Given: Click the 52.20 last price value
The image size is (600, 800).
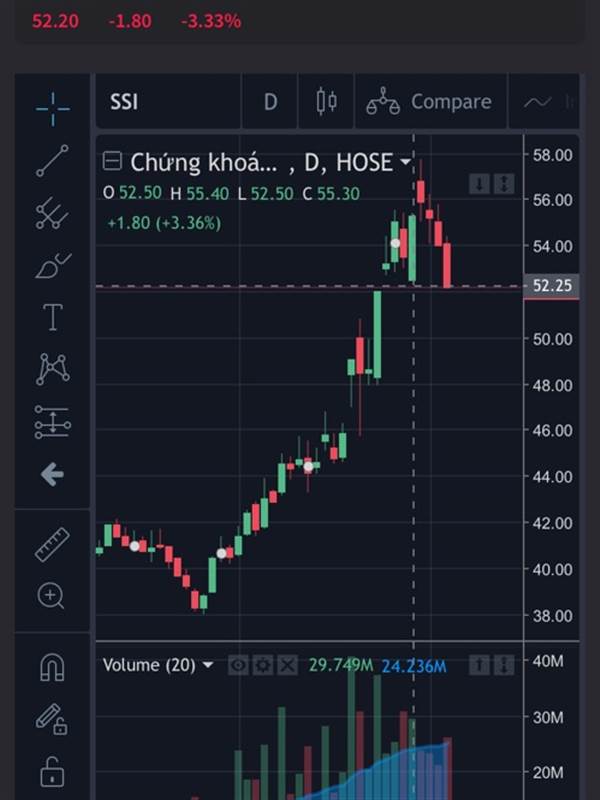Looking at the screenshot, I should (56, 21).
